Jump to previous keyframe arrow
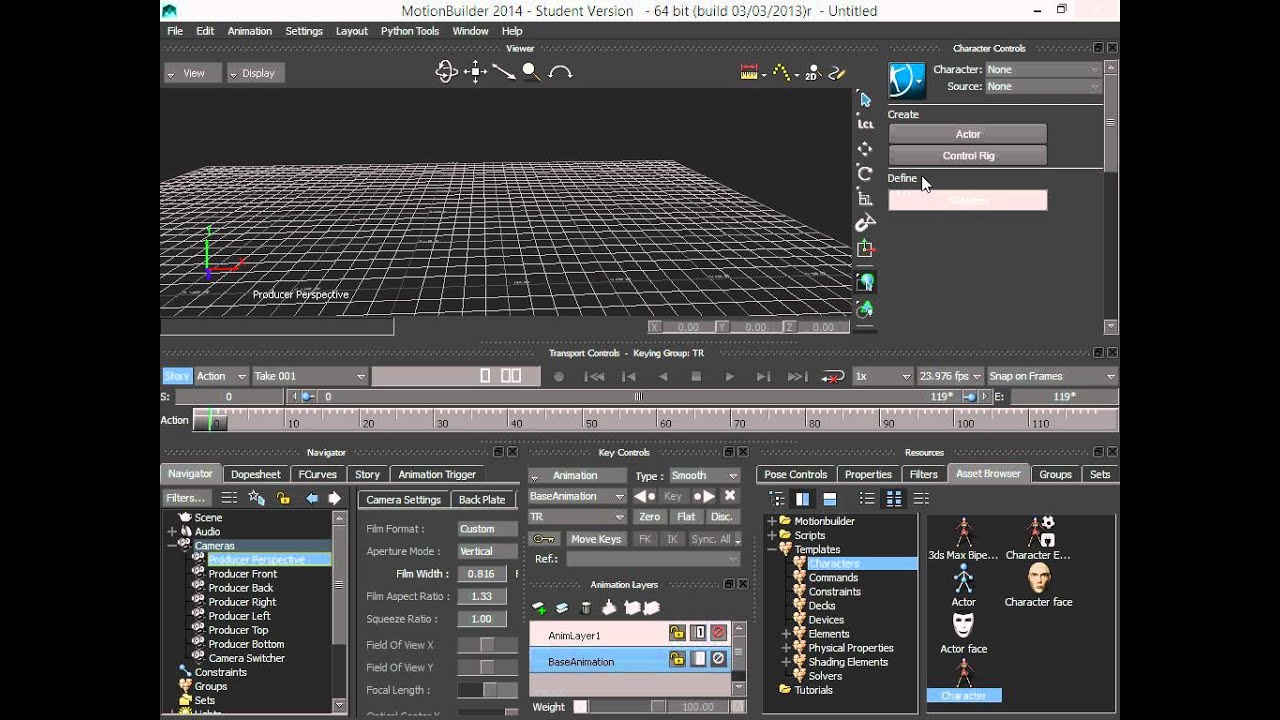Viewport: 1280px width, 720px height. coord(645,496)
